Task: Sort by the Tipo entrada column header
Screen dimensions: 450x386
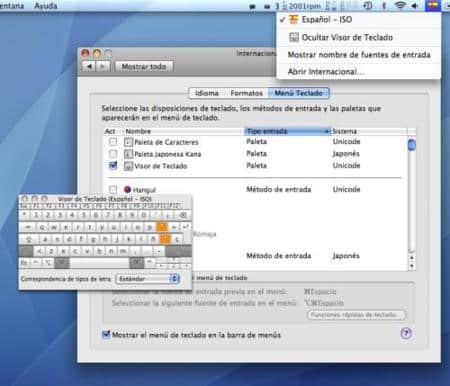Action: click(288, 131)
